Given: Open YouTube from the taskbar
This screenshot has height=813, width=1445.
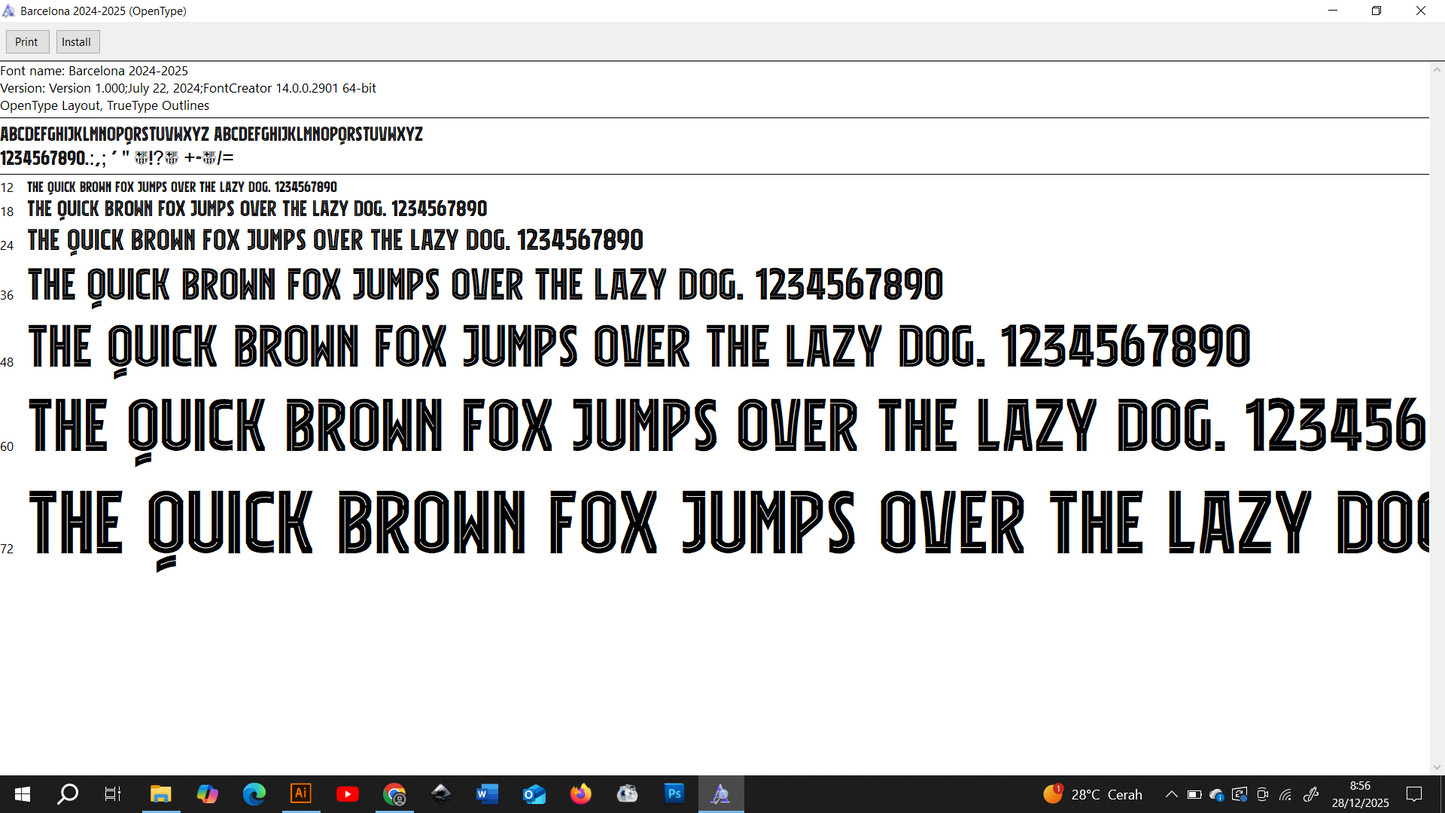Looking at the screenshot, I should tap(348, 793).
